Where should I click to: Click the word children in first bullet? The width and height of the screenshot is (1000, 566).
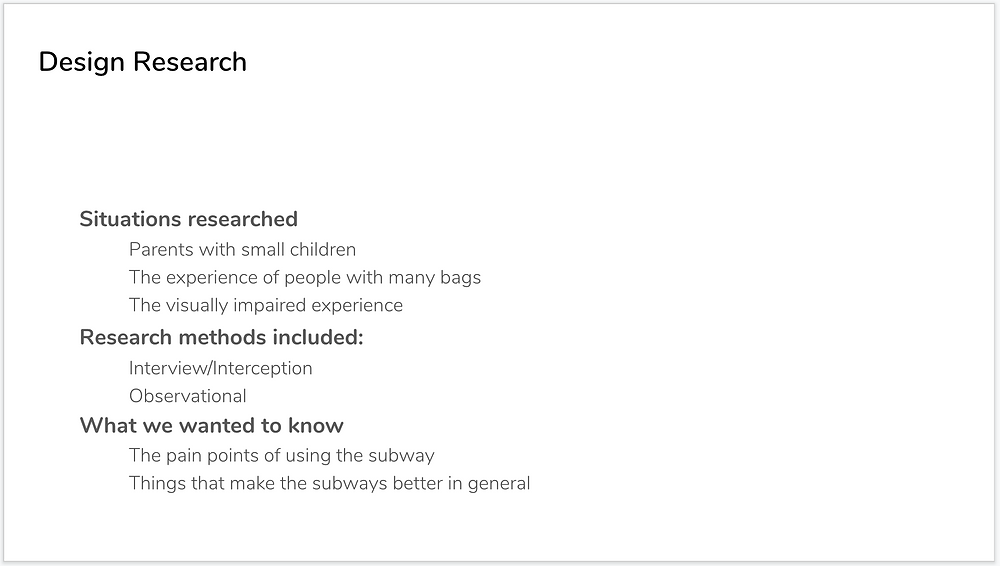[323, 249]
